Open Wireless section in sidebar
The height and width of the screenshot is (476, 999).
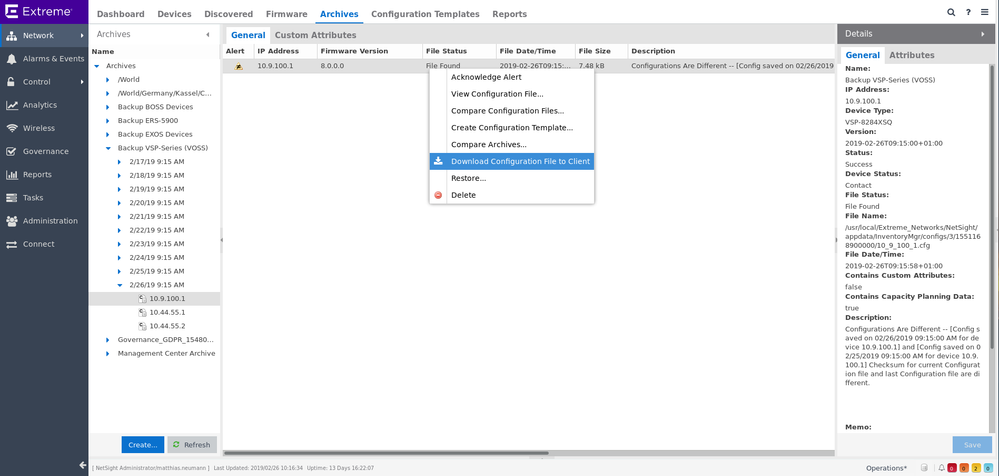39,128
